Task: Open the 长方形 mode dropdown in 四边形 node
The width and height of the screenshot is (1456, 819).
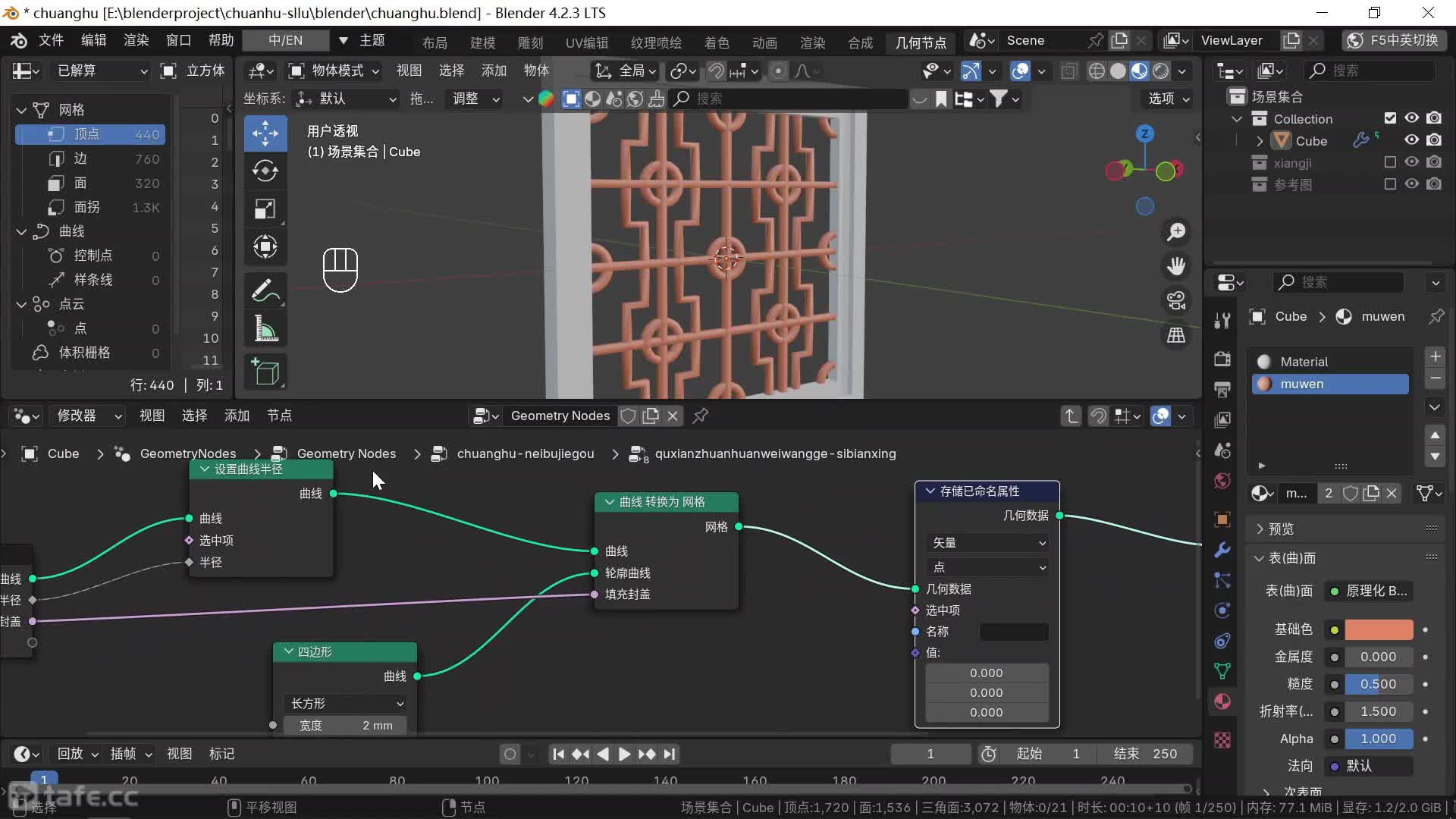Action: point(347,704)
